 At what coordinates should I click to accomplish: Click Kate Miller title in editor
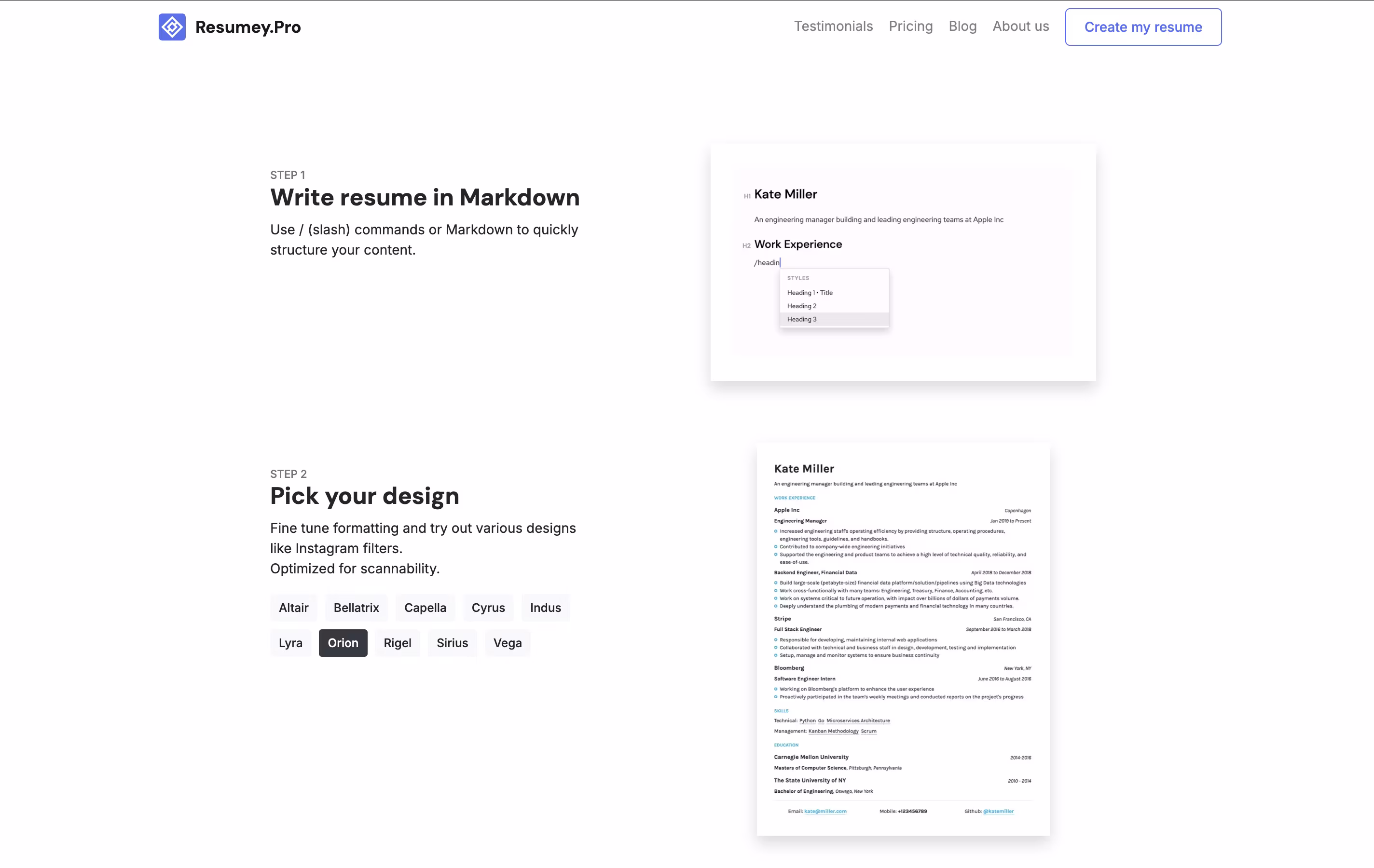[786, 194]
